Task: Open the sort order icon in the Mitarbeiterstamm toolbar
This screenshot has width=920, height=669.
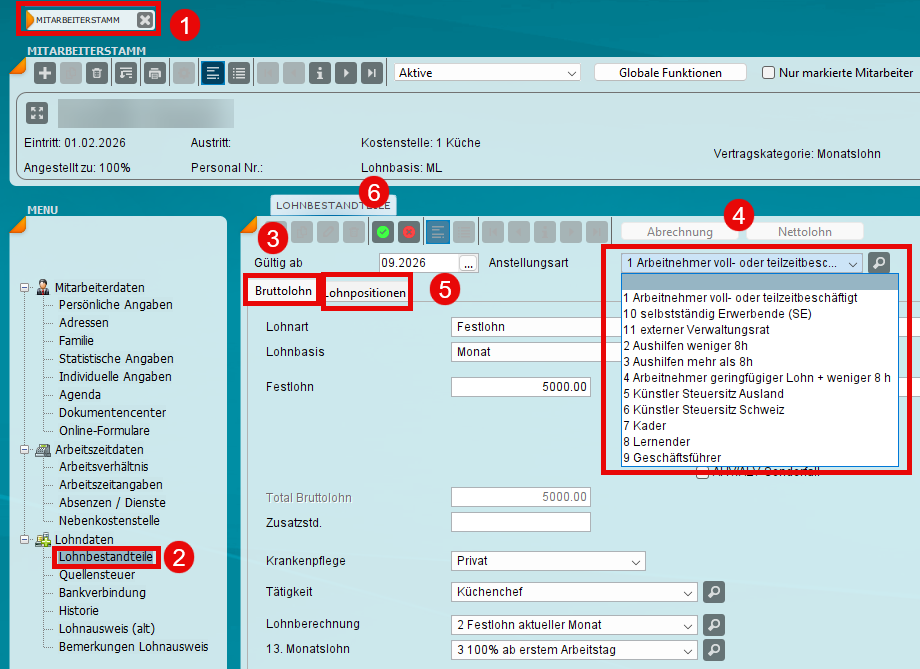Action: tap(126, 73)
